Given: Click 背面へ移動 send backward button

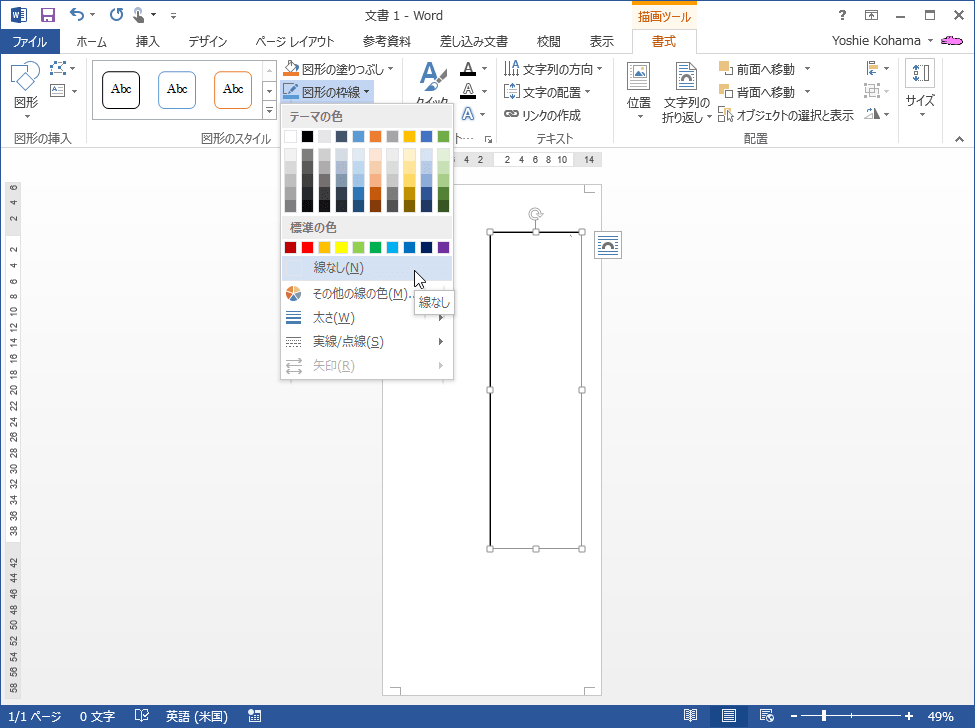Looking at the screenshot, I should (757, 92).
